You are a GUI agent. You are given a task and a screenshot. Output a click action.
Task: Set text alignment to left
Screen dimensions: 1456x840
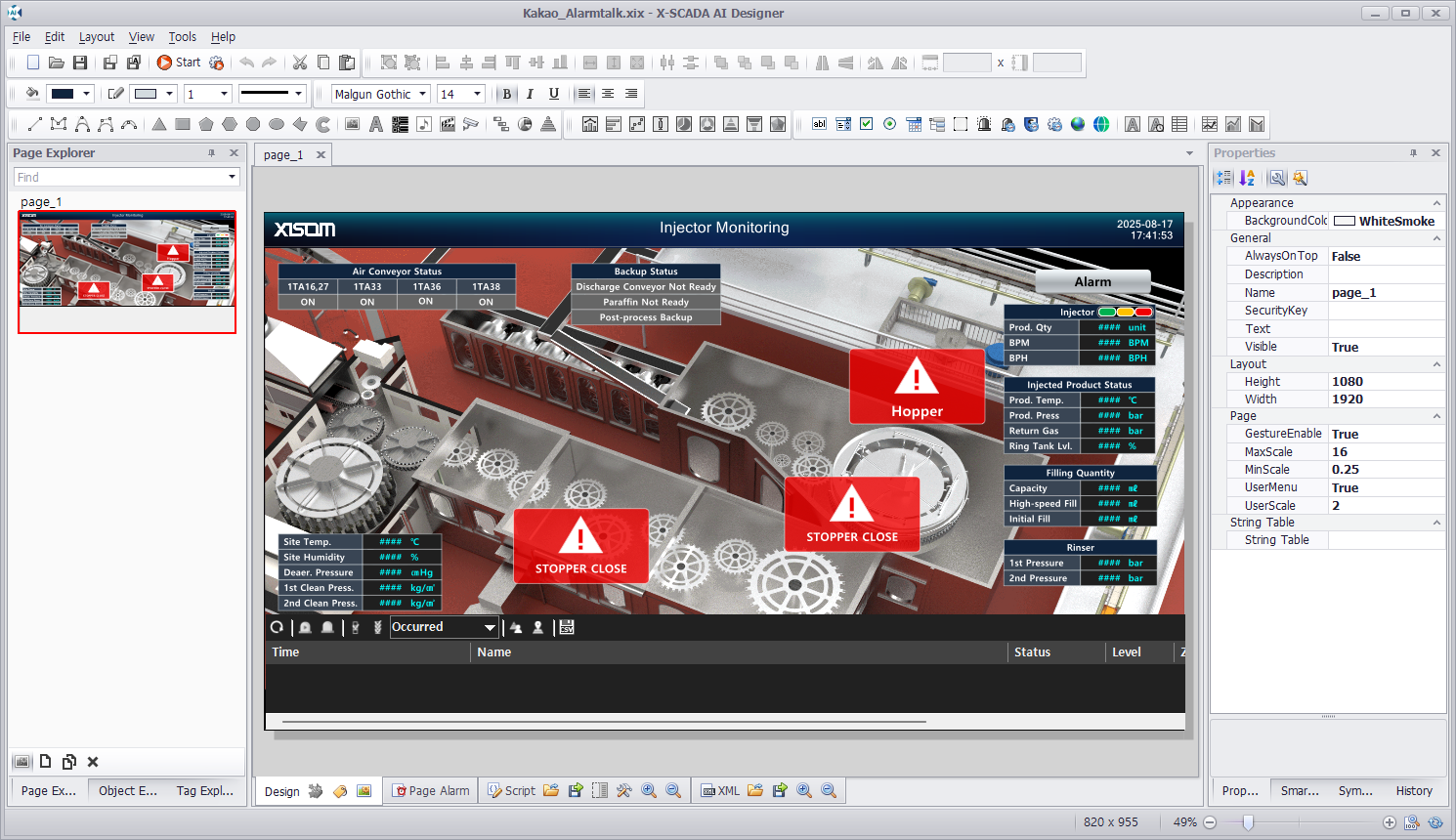pyautogui.click(x=584, y=94)
